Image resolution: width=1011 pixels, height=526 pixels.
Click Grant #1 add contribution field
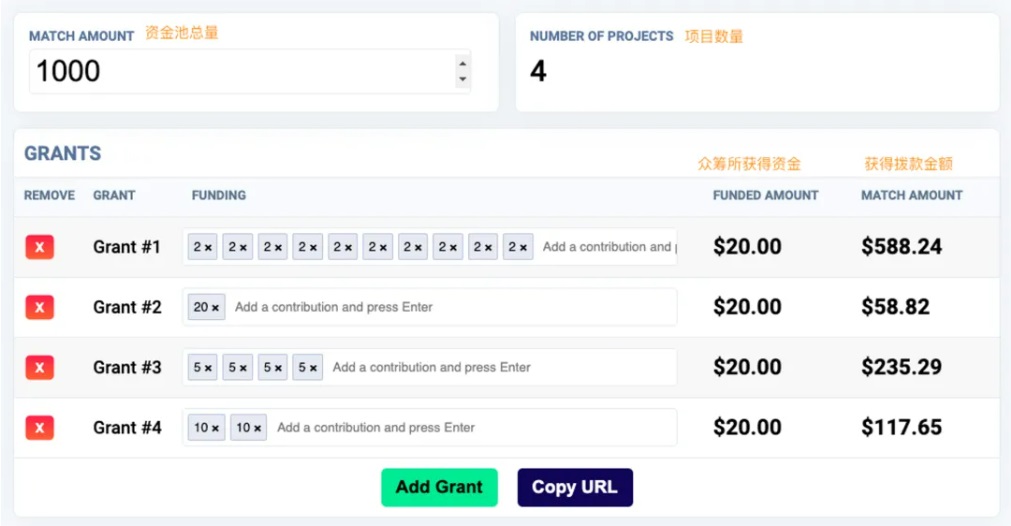607,247
